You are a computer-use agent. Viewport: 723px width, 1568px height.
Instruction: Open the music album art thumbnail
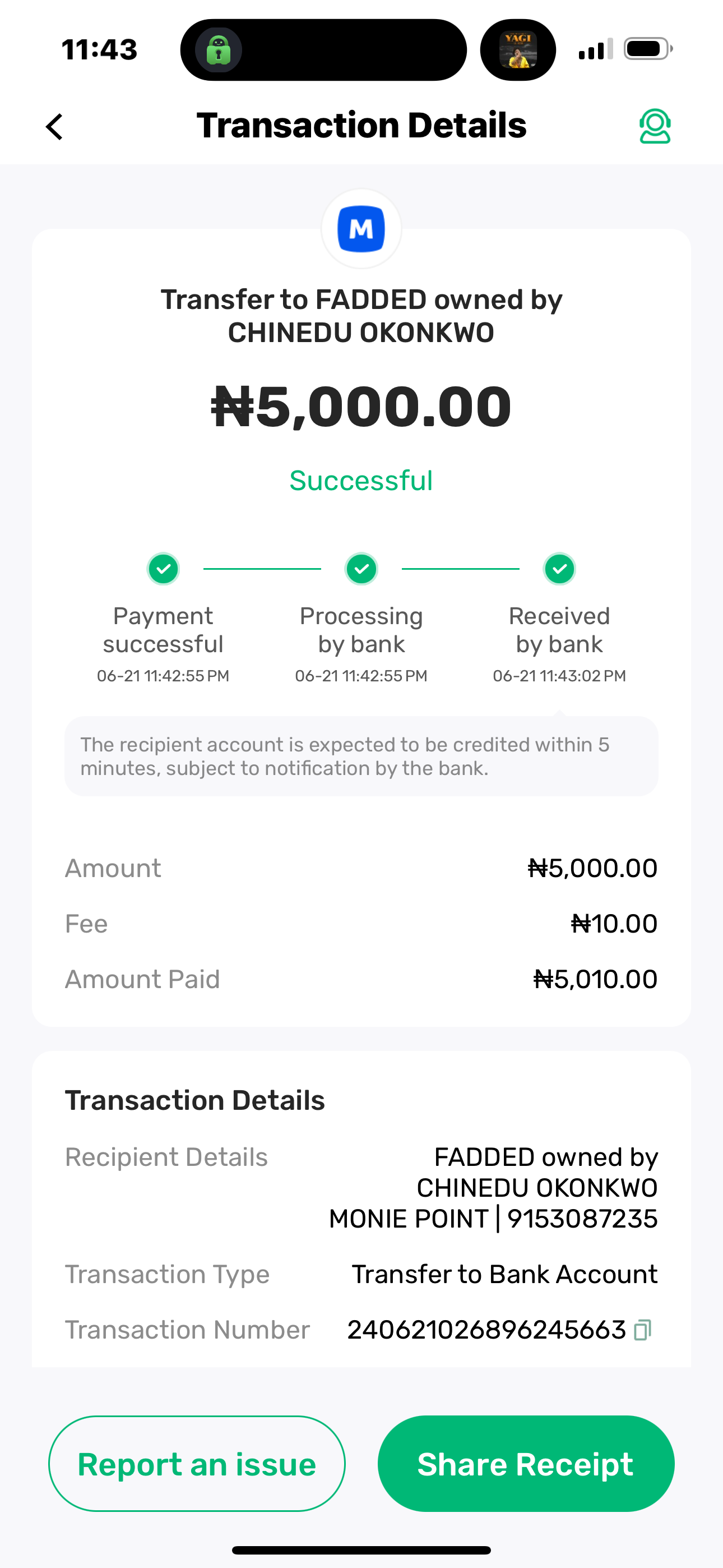(x=518, y=50)
